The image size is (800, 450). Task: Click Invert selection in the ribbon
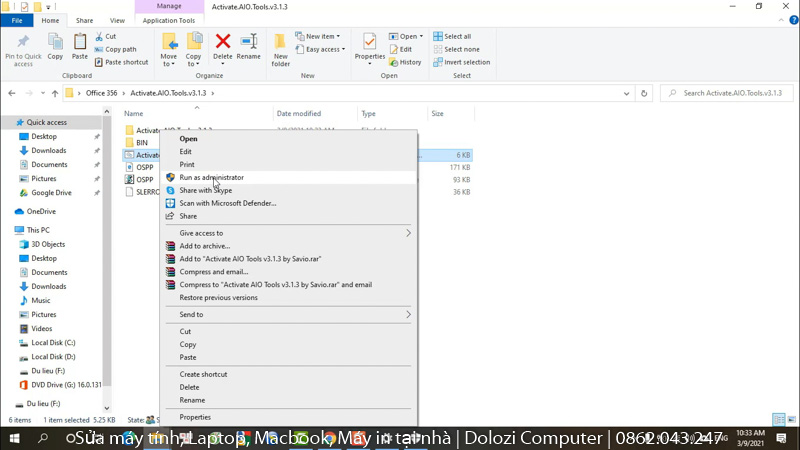click(461, 62)
